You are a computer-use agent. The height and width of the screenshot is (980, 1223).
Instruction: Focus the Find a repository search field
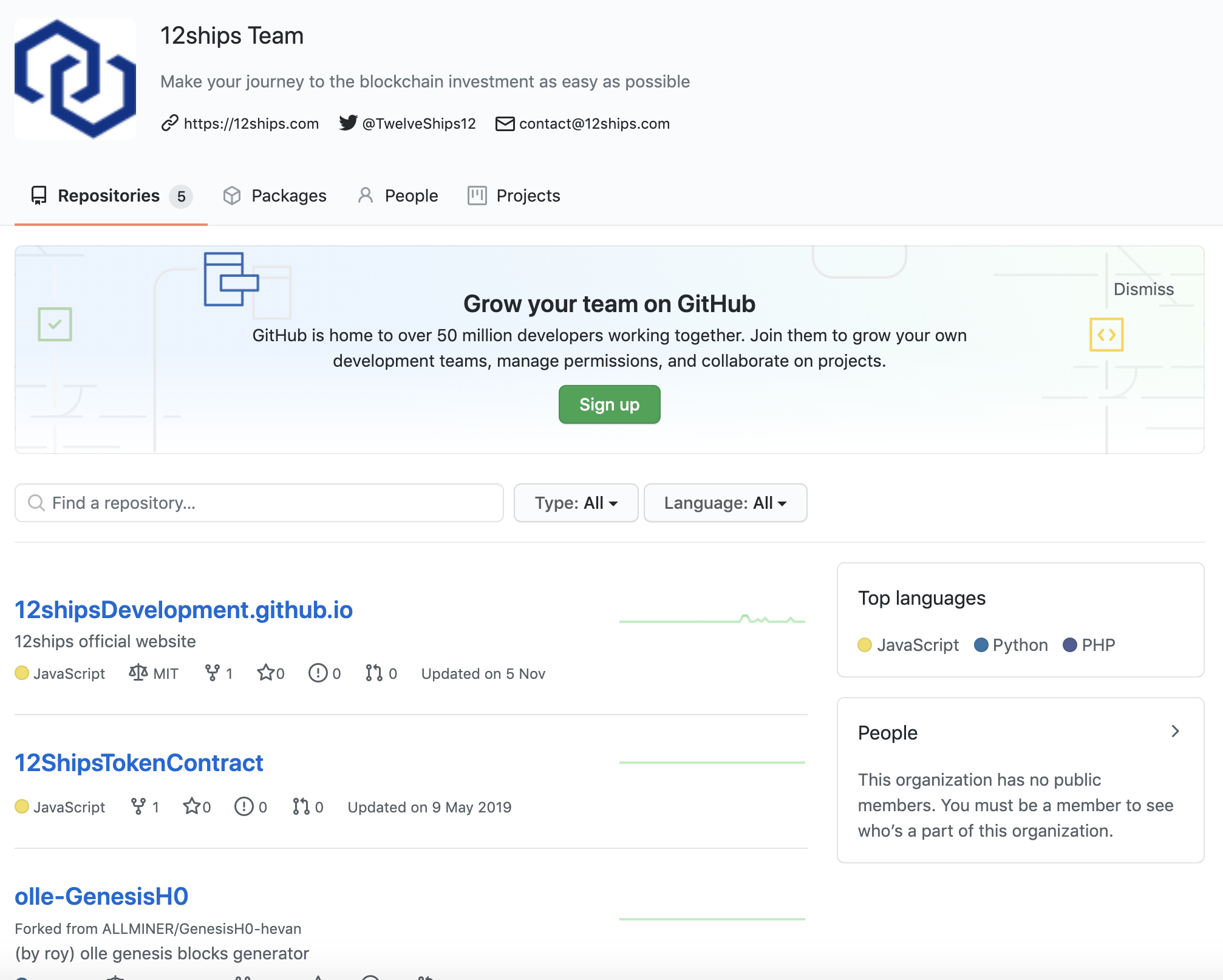(259, 503)
